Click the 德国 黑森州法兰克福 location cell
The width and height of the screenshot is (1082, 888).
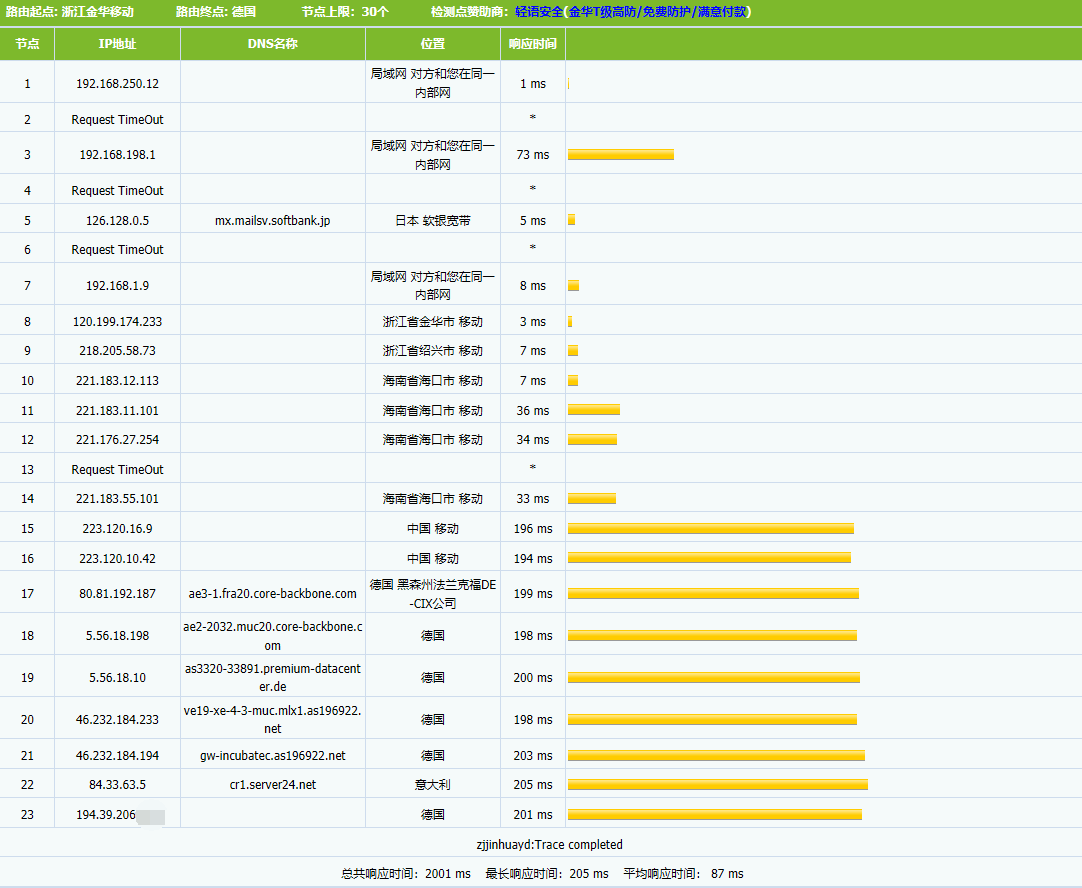coord(432,594)
